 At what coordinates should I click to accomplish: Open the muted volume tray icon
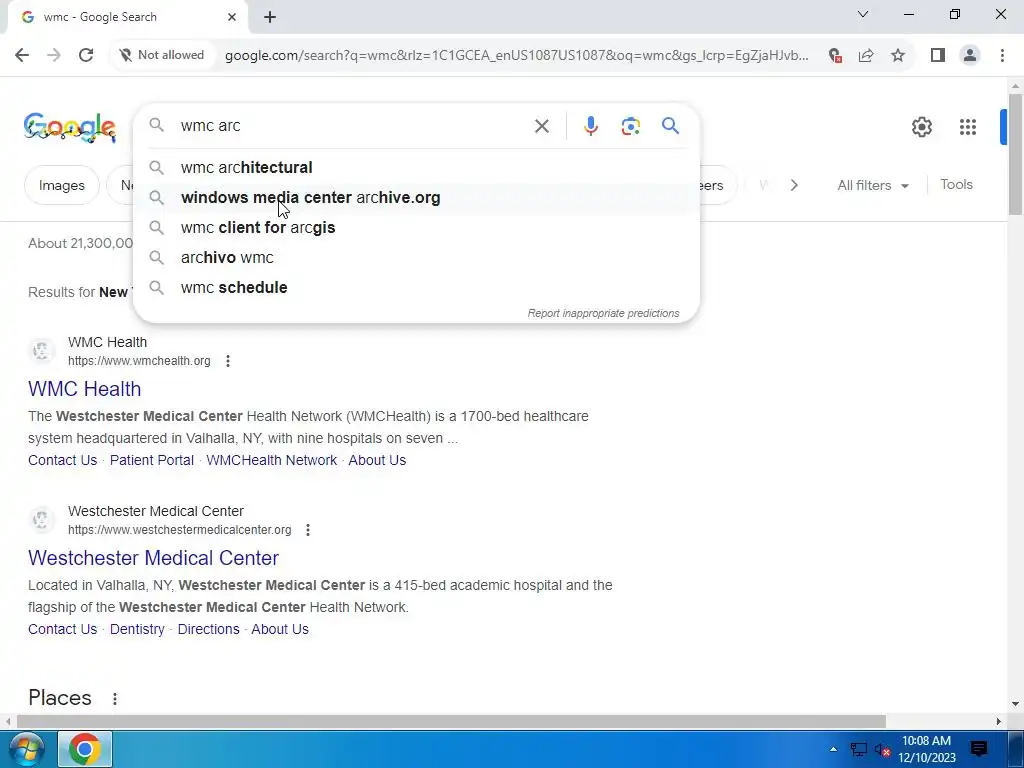pyautogui.click(x=882, y=750)
